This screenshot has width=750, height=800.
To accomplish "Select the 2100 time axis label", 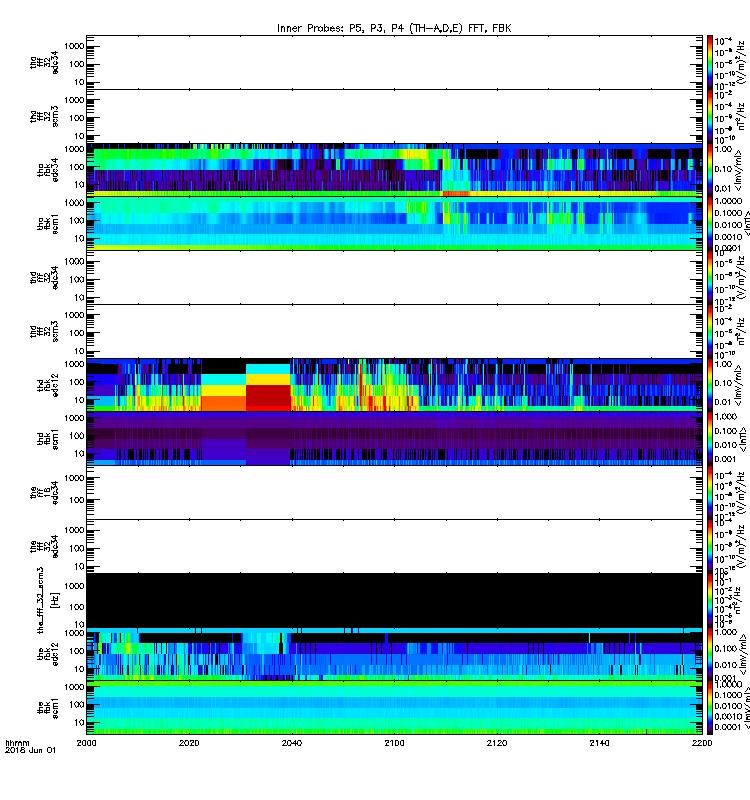I will 394,743.
